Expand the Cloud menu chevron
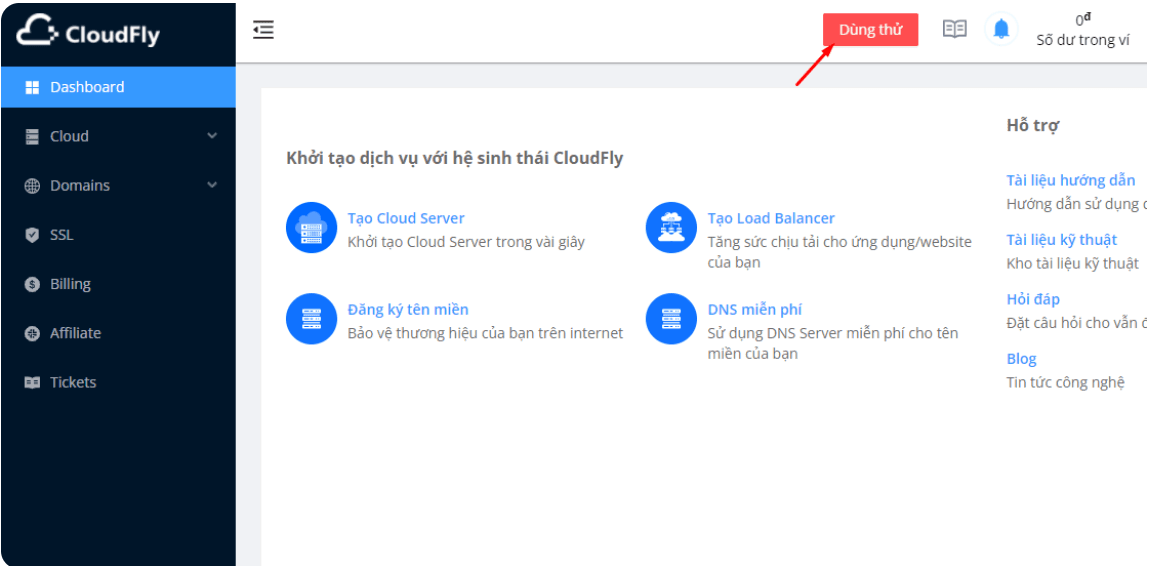The height and width of the screenshot is (566, 1149). (x=212, y=136)
